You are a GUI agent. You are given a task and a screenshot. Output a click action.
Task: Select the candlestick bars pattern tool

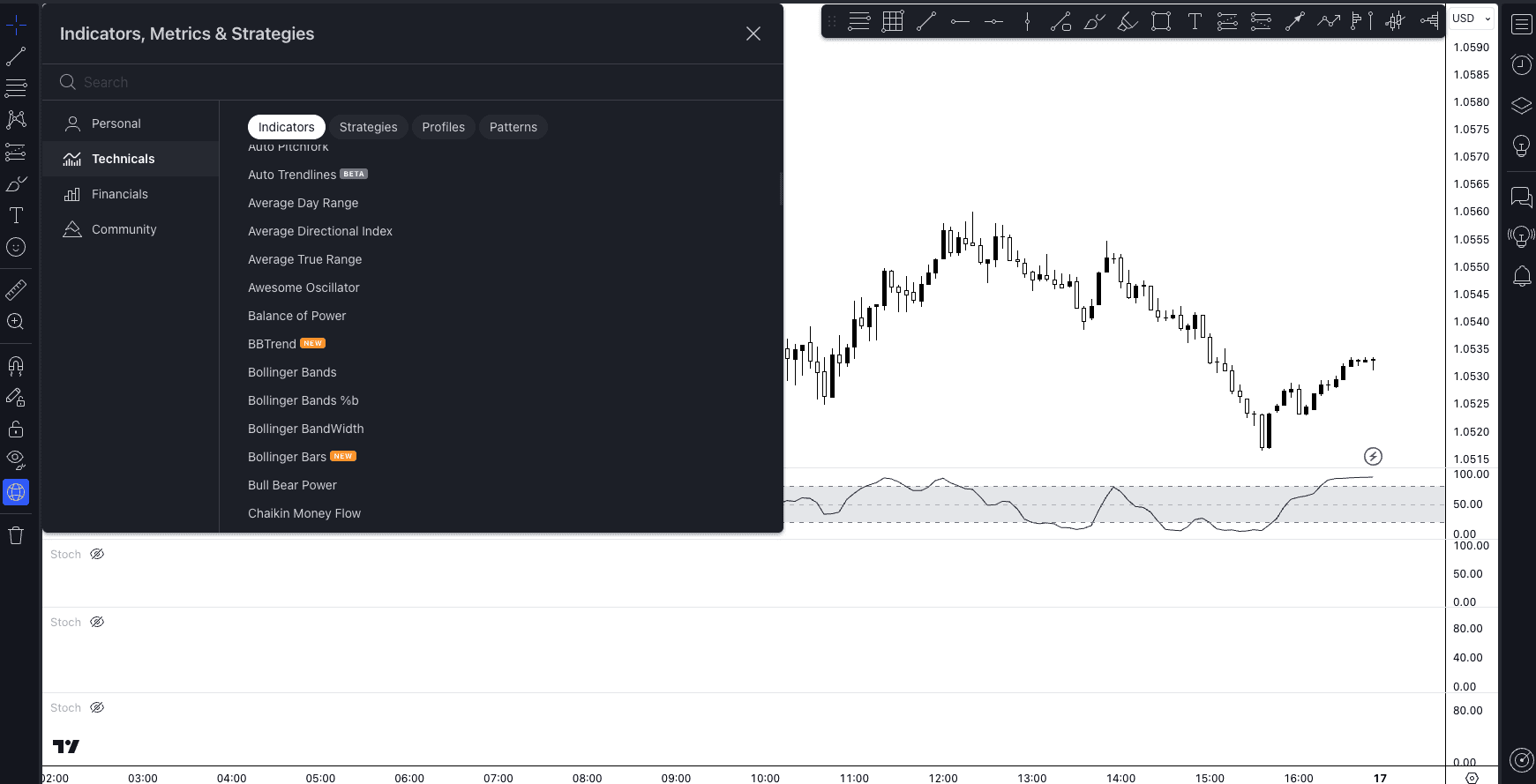point(1396,21)
